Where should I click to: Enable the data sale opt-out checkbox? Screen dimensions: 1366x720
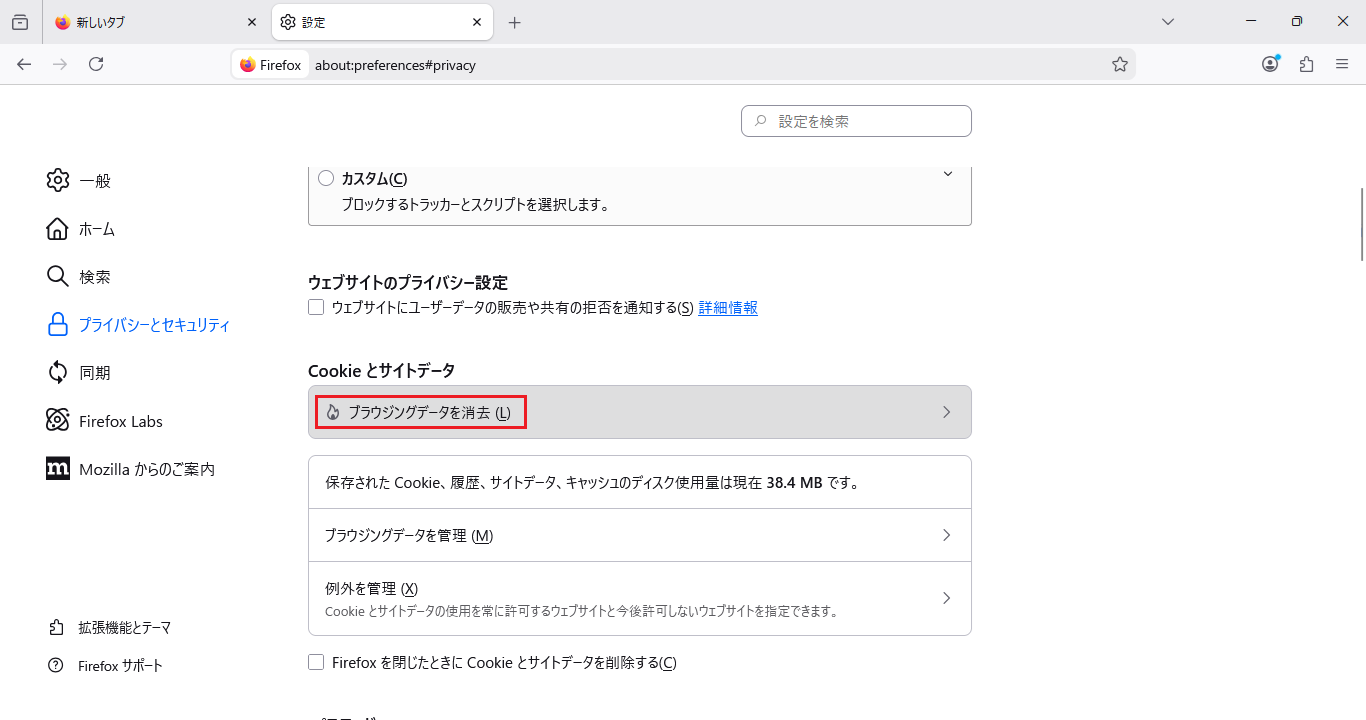tap(316, 307)
